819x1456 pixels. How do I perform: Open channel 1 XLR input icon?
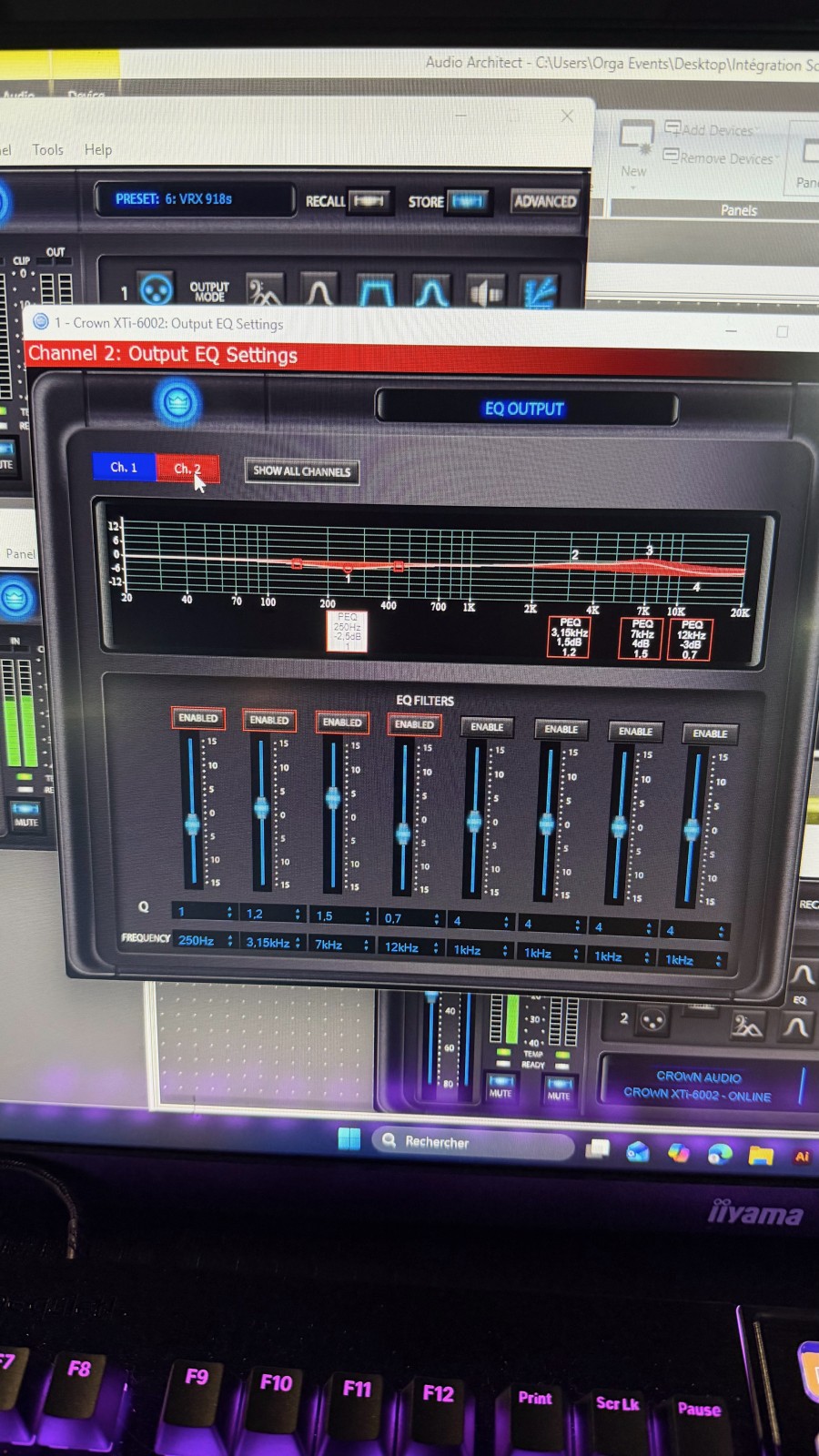[x=157, y=290]
